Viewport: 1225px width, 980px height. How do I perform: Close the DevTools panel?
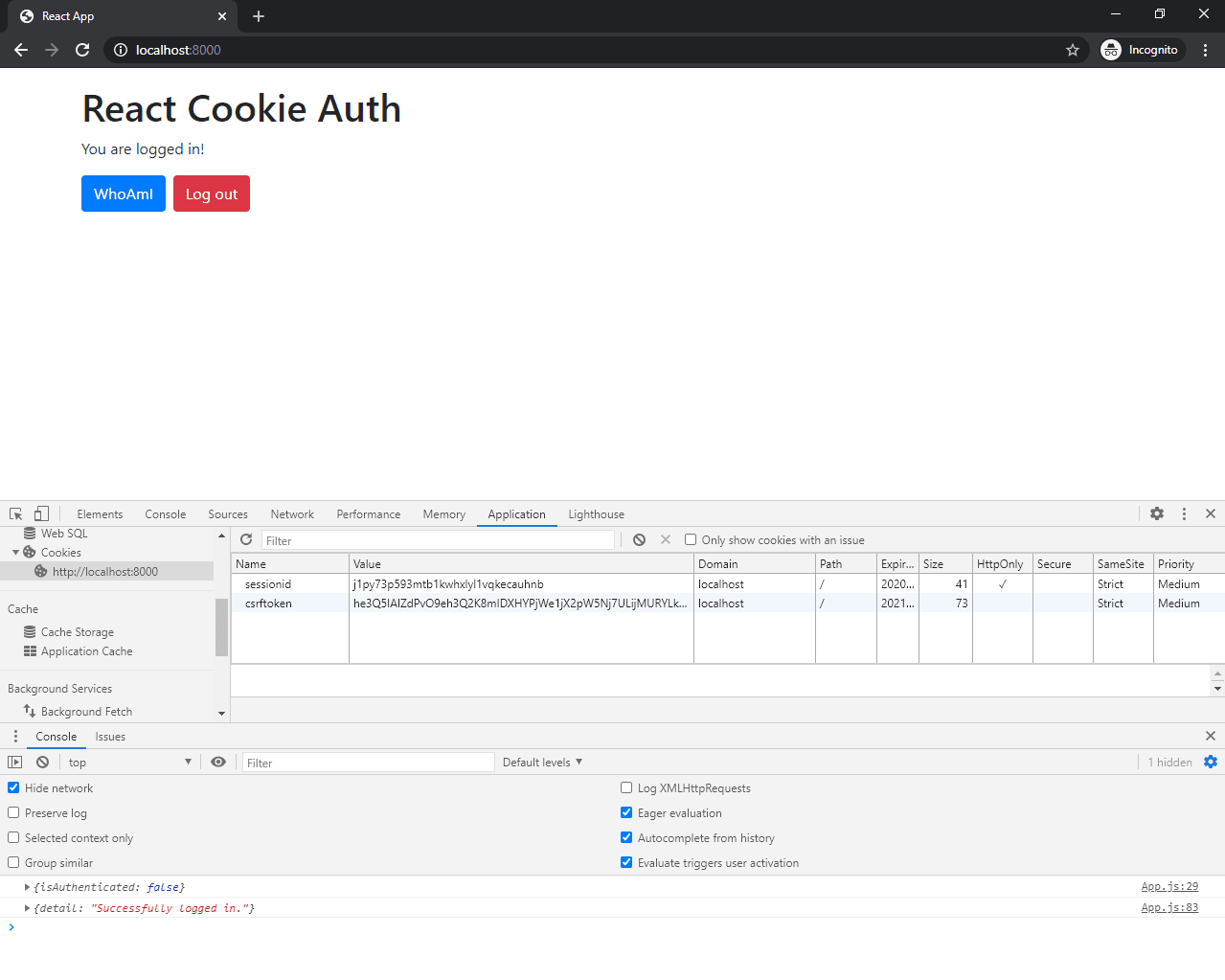tap(1211, 513)
